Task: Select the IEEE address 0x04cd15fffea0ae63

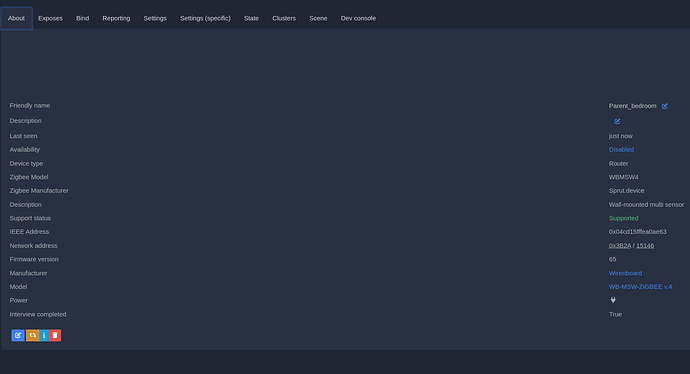Action: point(637,232)
